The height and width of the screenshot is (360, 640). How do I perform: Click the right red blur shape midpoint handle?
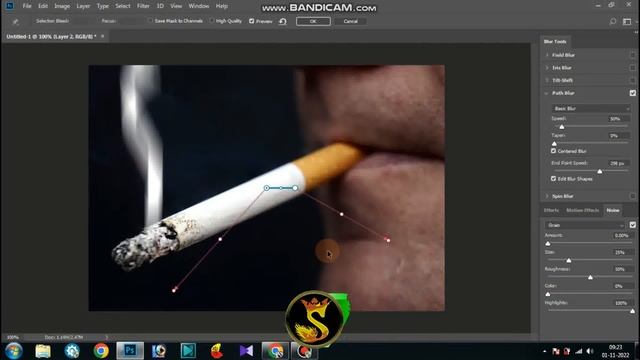pos(342,214)
